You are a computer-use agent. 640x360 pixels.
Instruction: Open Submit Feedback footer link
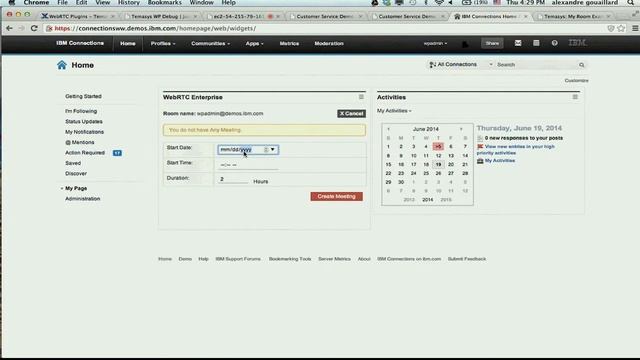[467, 259]
